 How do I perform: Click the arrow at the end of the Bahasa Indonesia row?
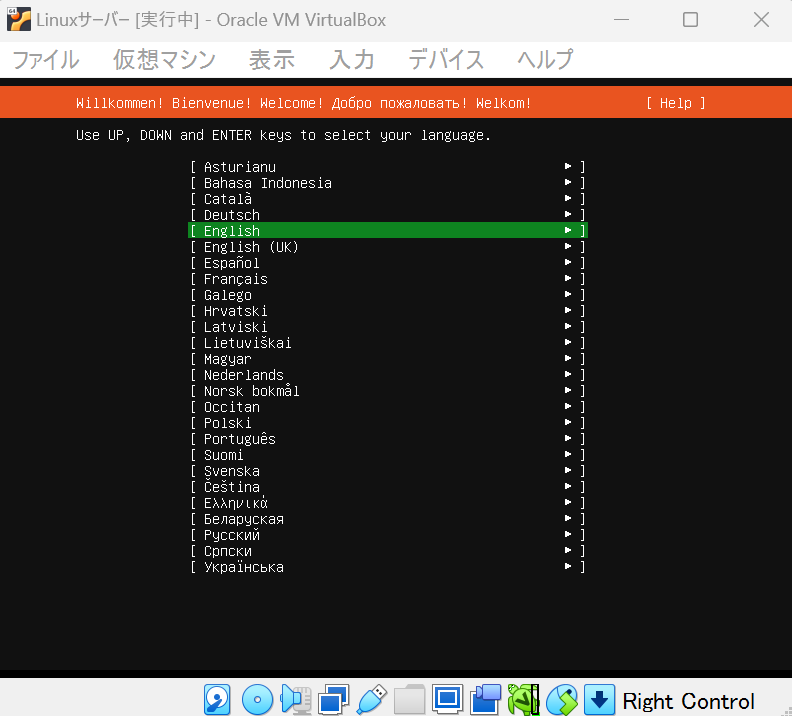568,182
